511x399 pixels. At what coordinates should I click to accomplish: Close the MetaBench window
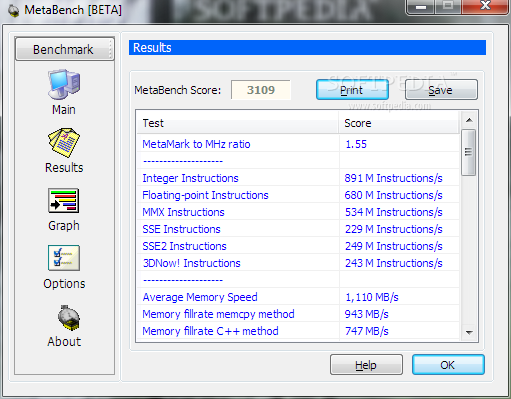pyautogui.click(x=485, y=7)
